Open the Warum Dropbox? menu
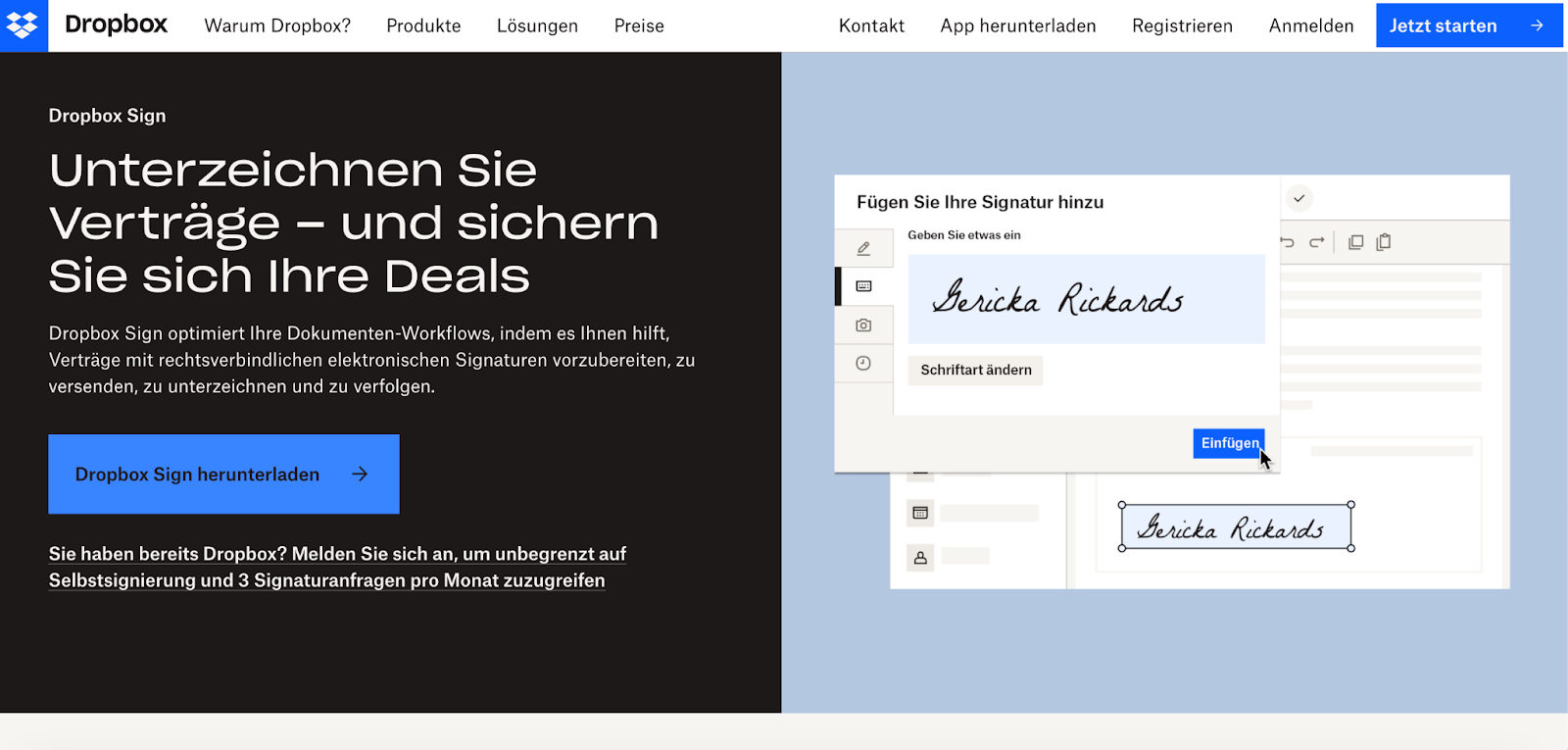 pos(277,25)
